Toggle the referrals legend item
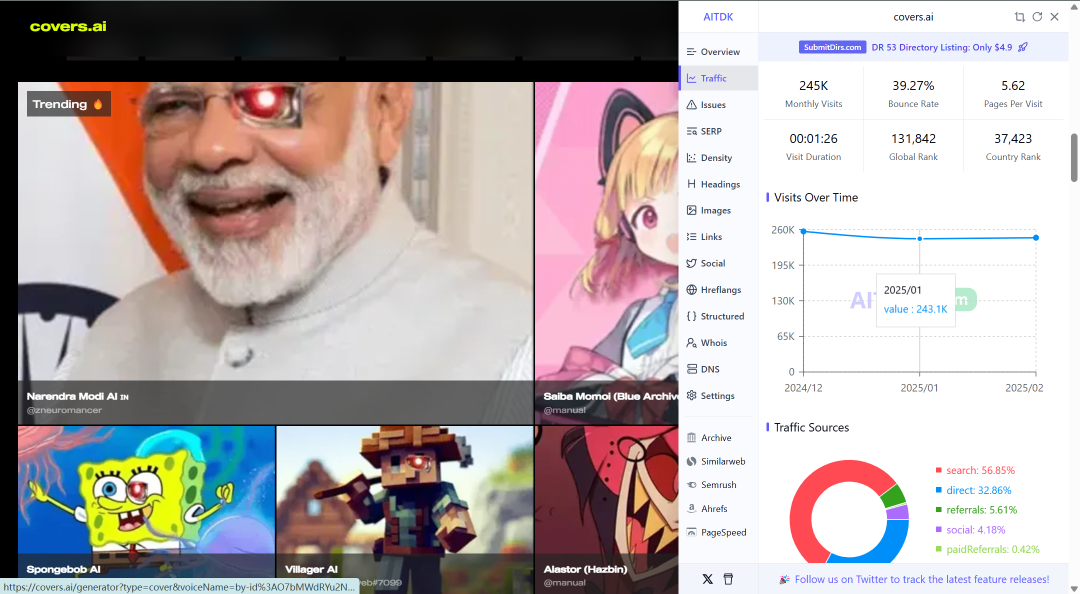1080x594 pixels. click(x=976, y=510)
